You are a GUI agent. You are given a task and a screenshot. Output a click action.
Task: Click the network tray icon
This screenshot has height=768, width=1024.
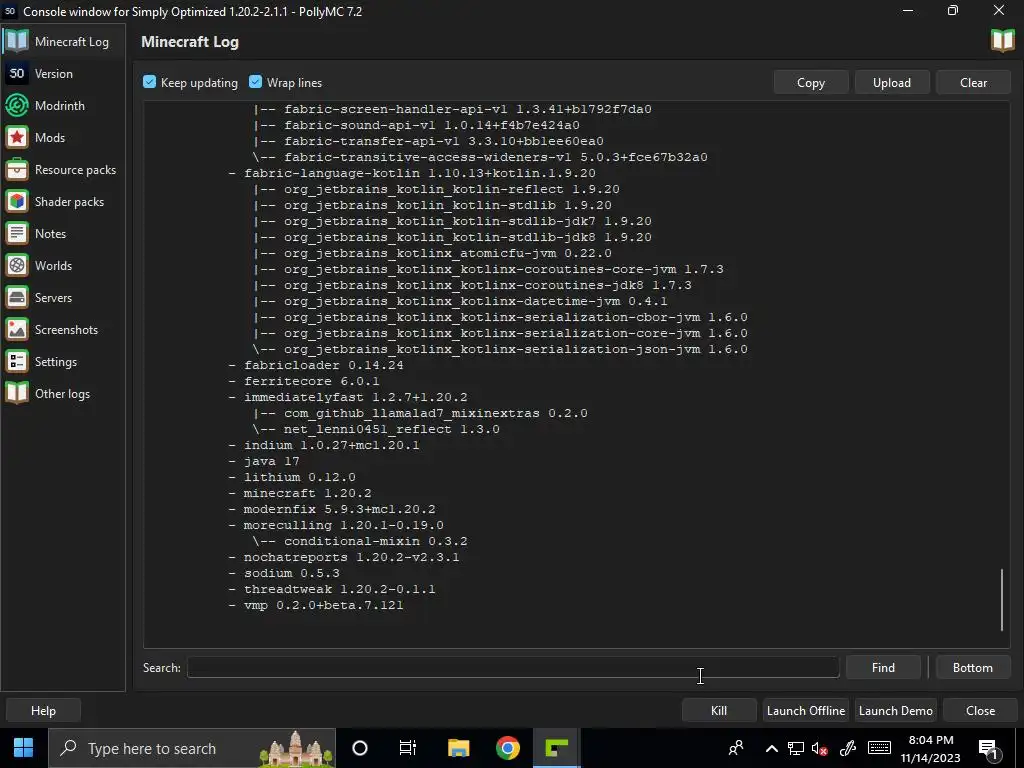[x=795, y=748]
